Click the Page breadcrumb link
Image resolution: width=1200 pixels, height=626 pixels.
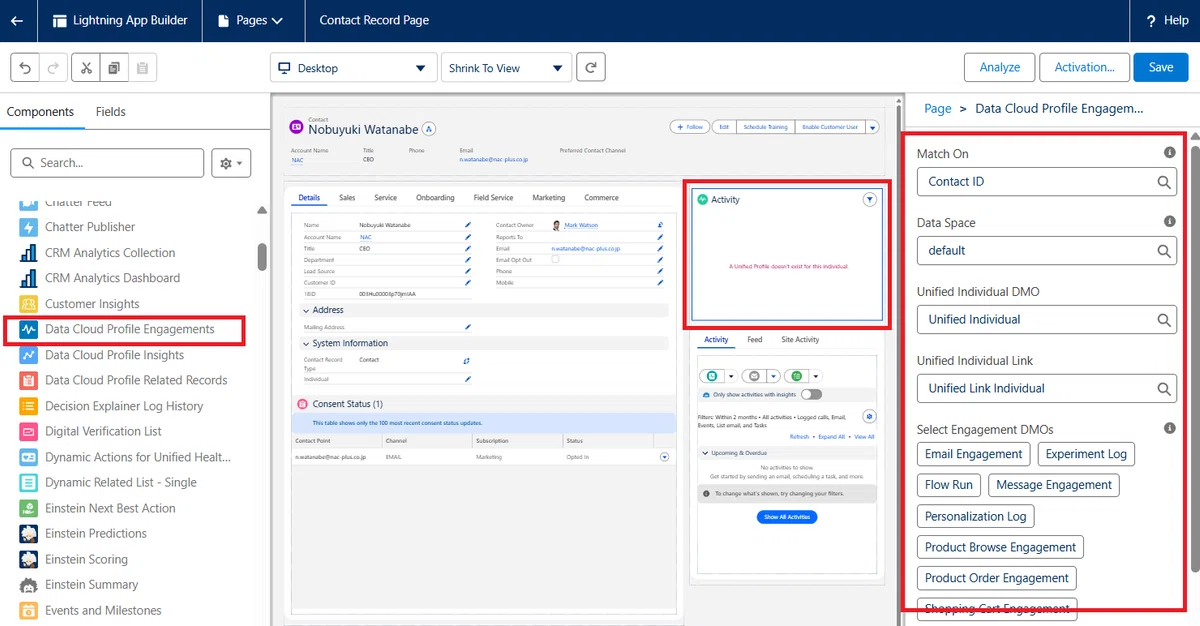coord(938,109)
